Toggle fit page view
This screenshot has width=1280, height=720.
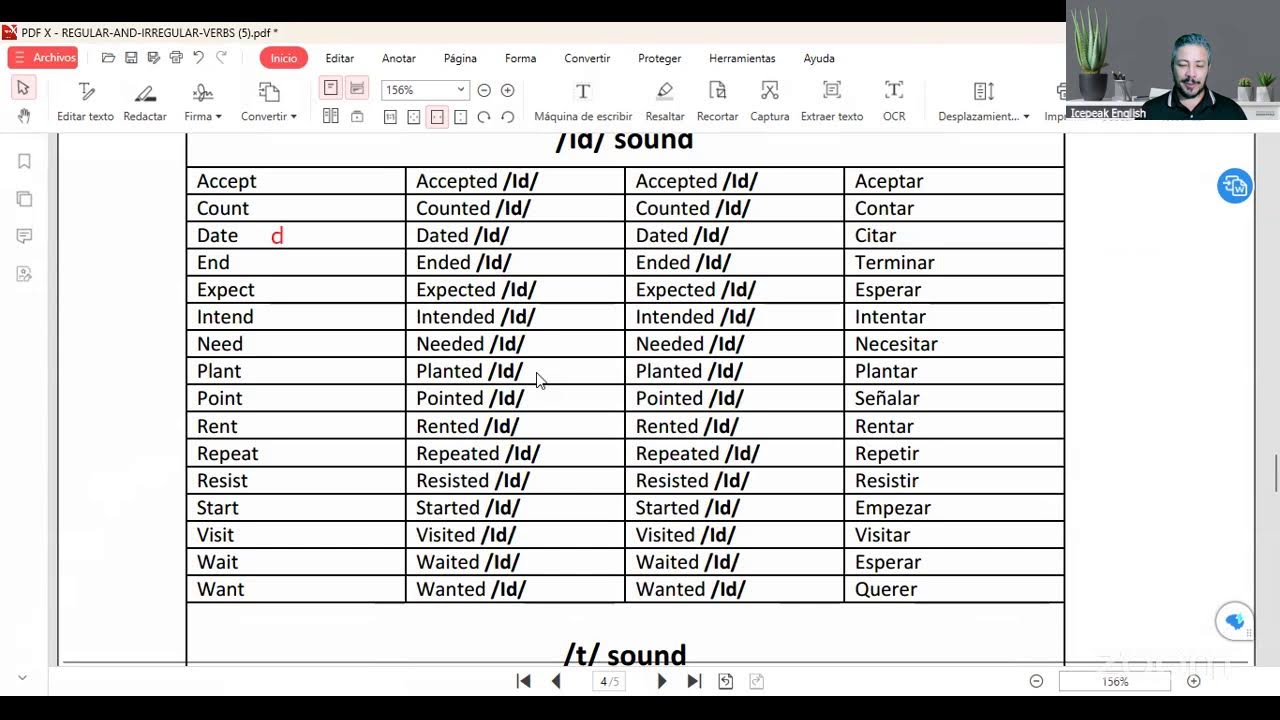(x=414, y=117)
